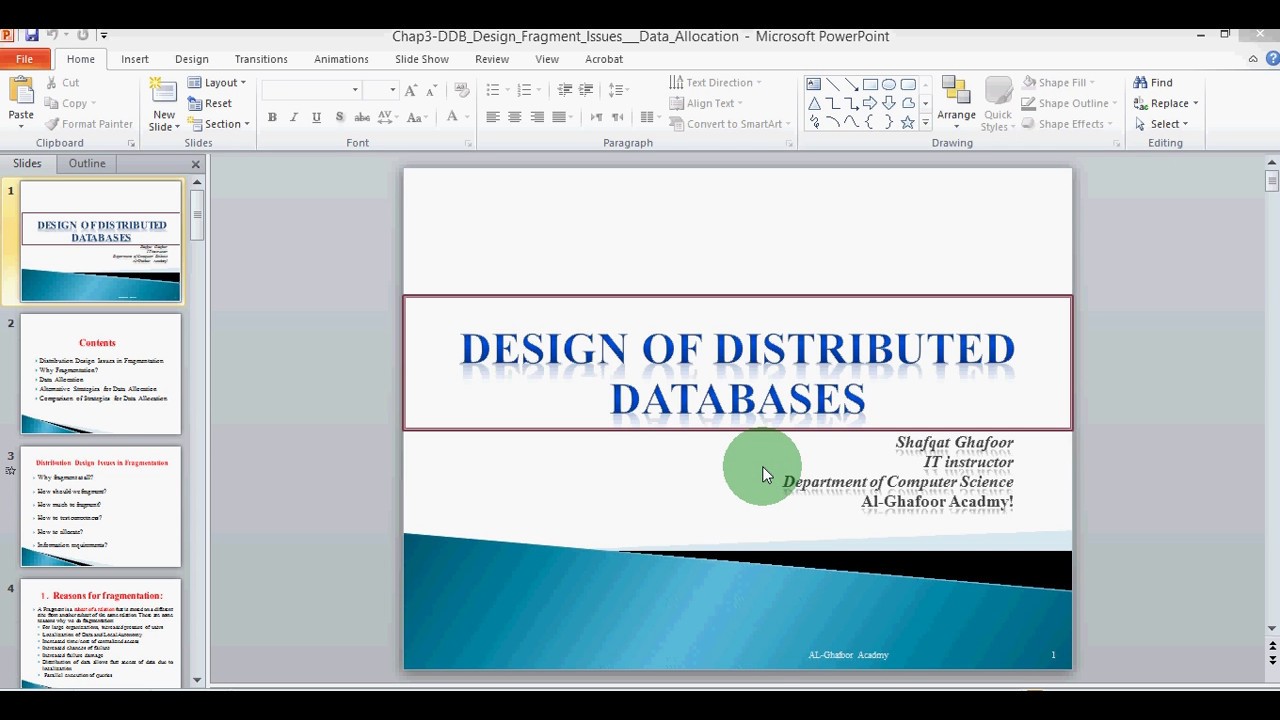1280x720 pixels.
Task: Switch to the Animations tab
Action: click(x=341, y=59)
